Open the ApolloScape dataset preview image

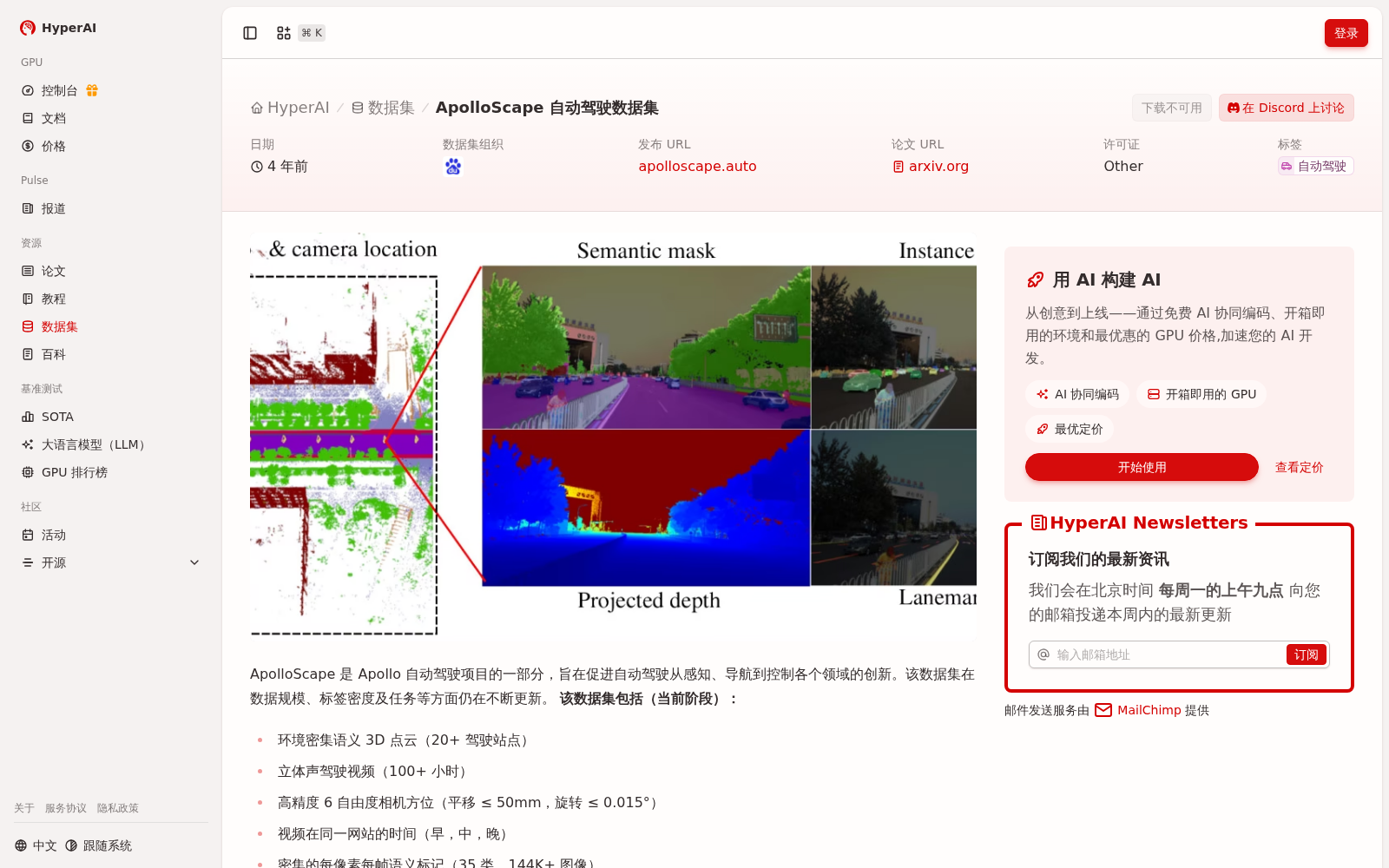613,437
